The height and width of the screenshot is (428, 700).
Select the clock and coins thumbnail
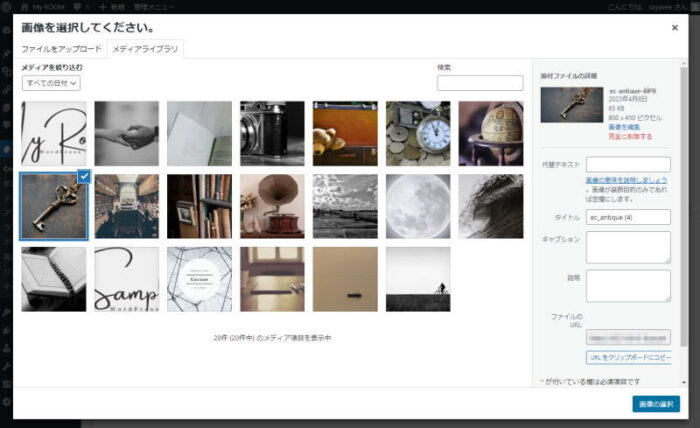tap(418, 133)
